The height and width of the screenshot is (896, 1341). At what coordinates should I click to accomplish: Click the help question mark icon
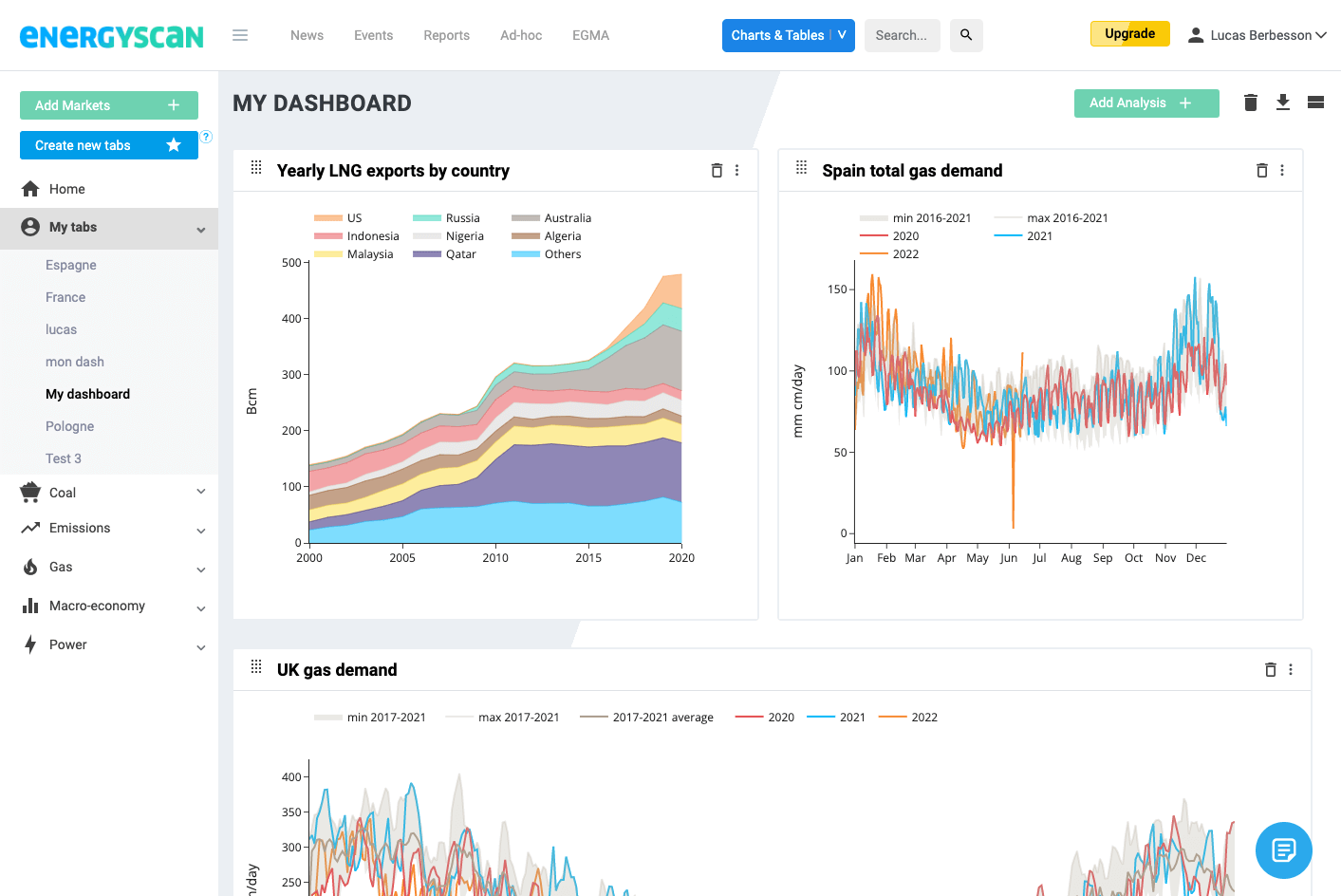(206, 137)
